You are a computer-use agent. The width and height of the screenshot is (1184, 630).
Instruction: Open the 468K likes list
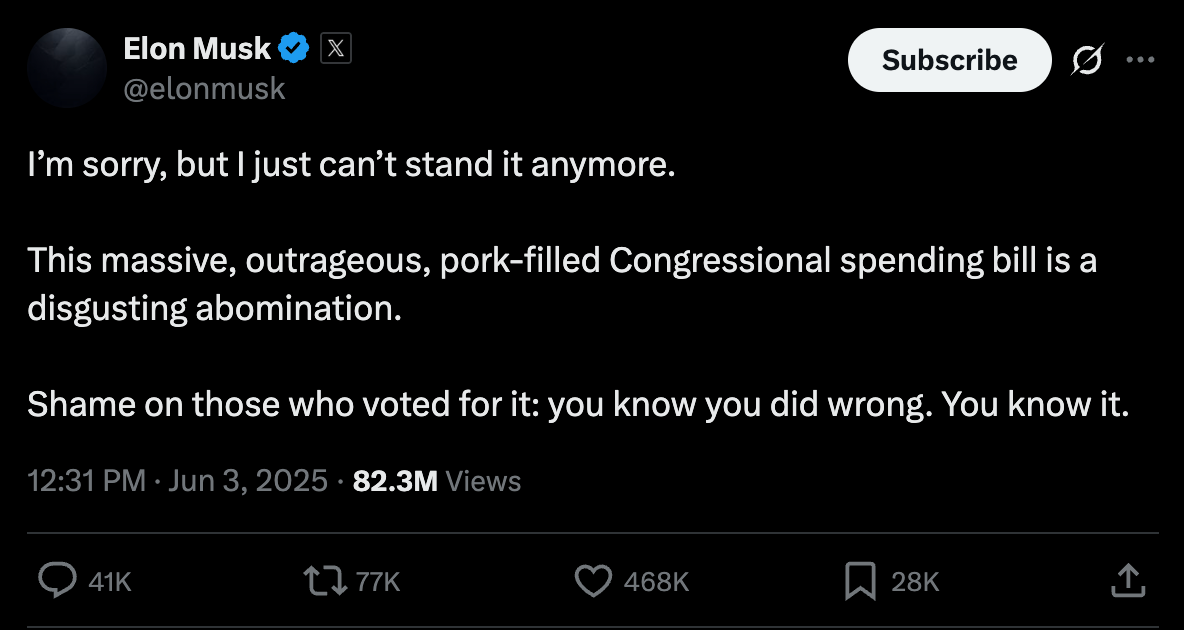657,580
